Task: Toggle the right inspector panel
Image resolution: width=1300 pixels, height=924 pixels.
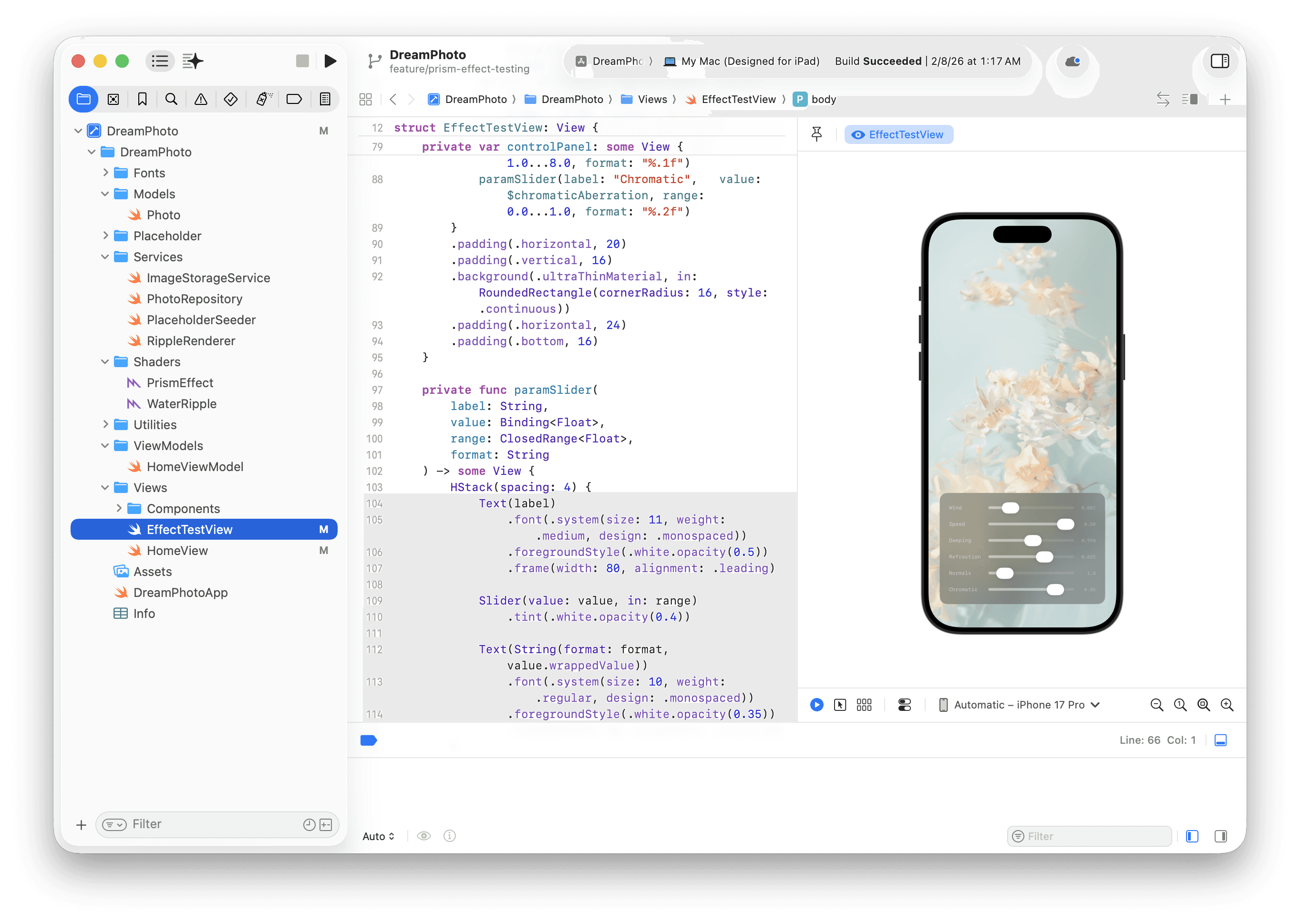Action: (x=1220, y=61)
